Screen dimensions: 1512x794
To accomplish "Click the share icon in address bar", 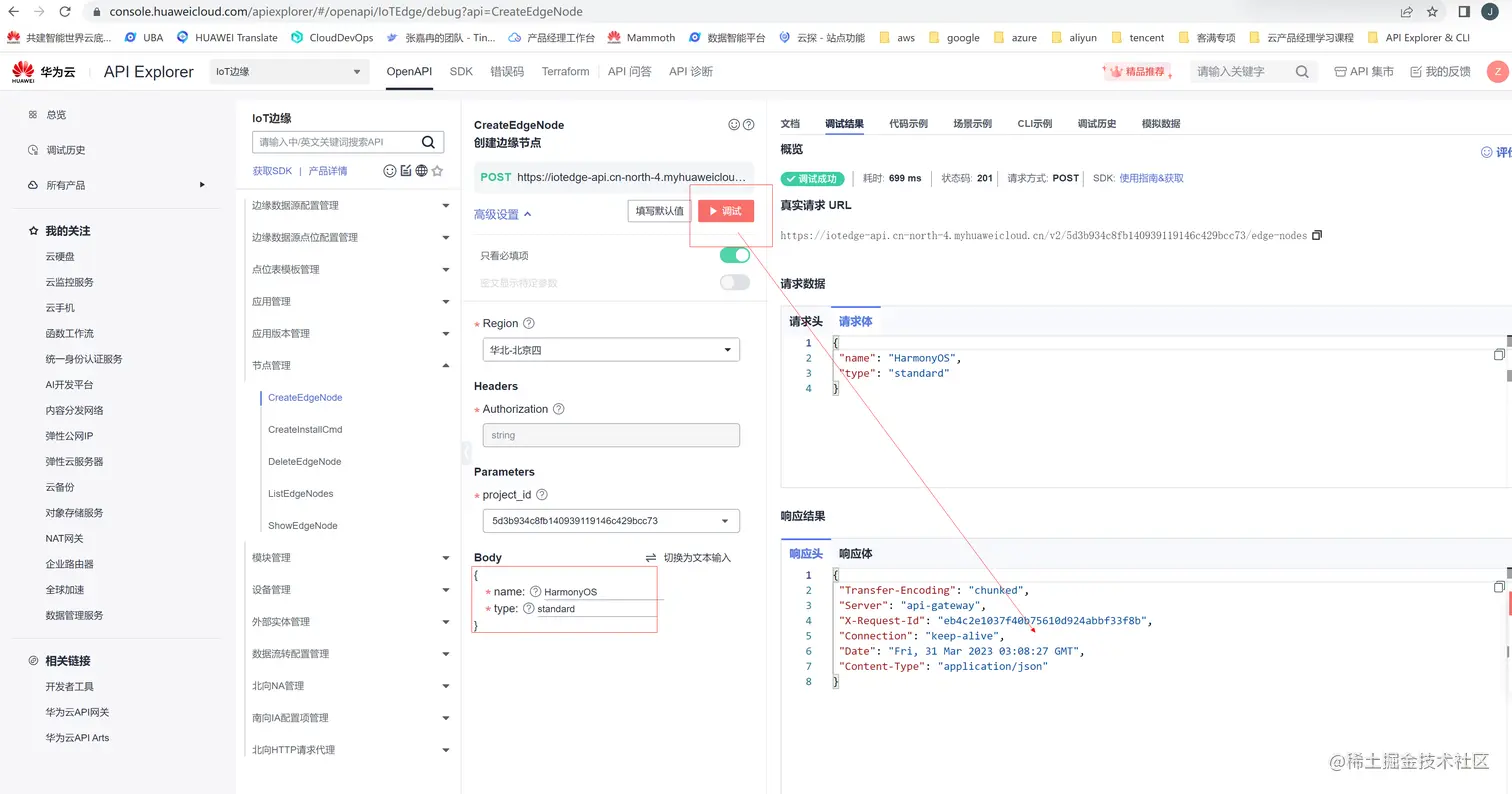I will 1407,12.
